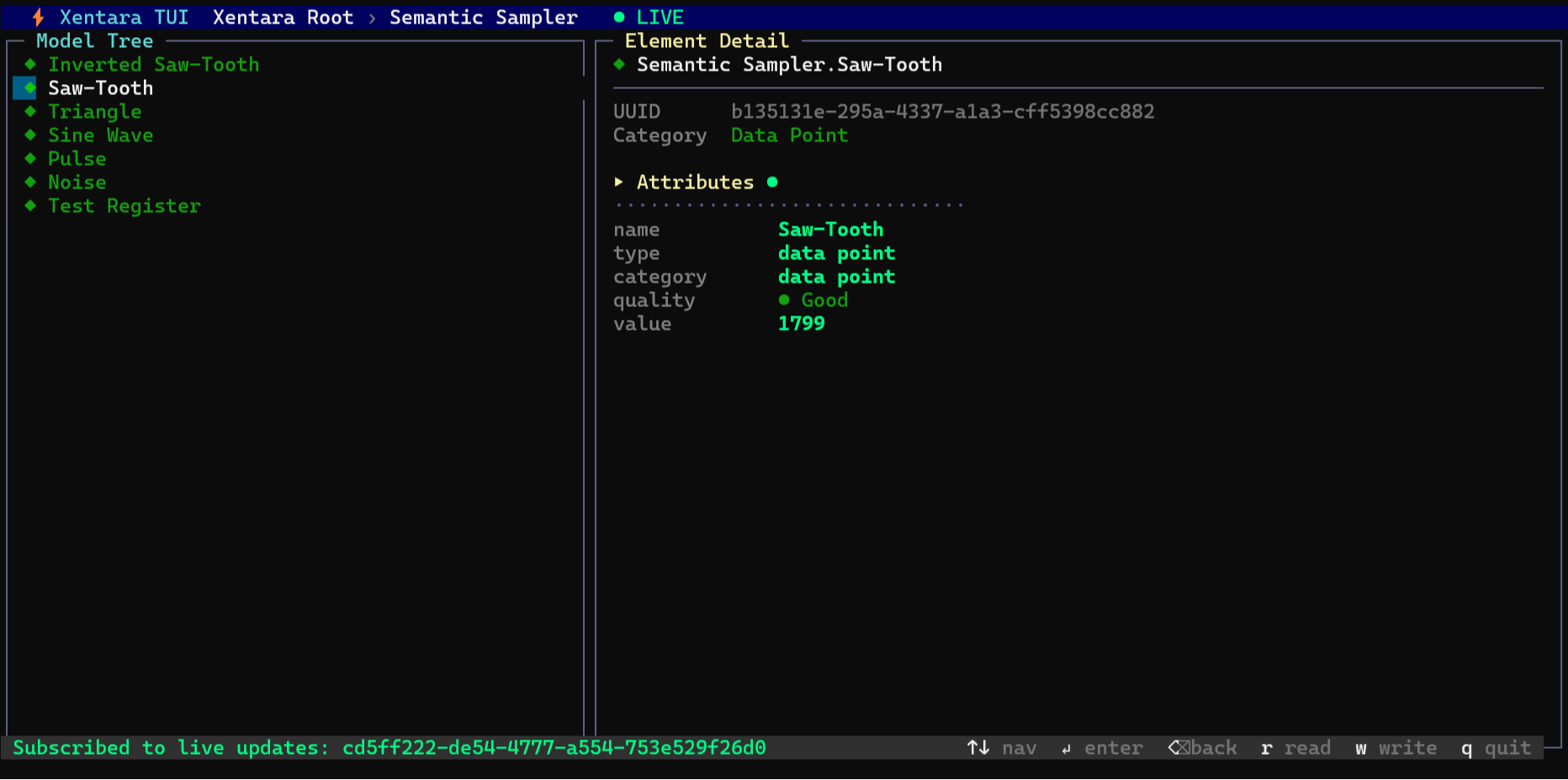Click the Element Detail panel title
This screenshot has height=780, width=1568.
pos(707,40)
